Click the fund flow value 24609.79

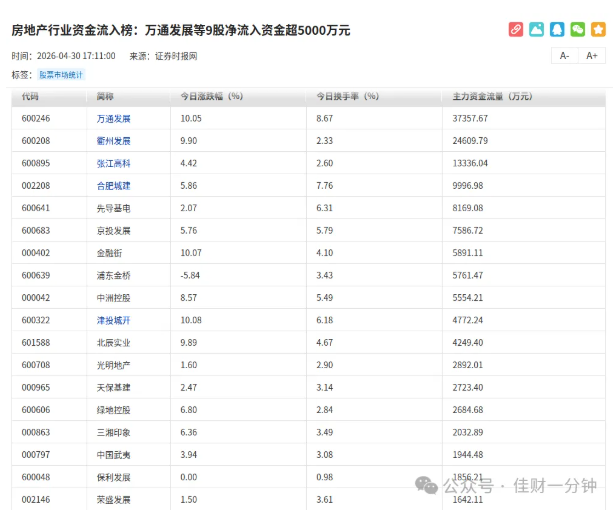[x=470, y=141]
